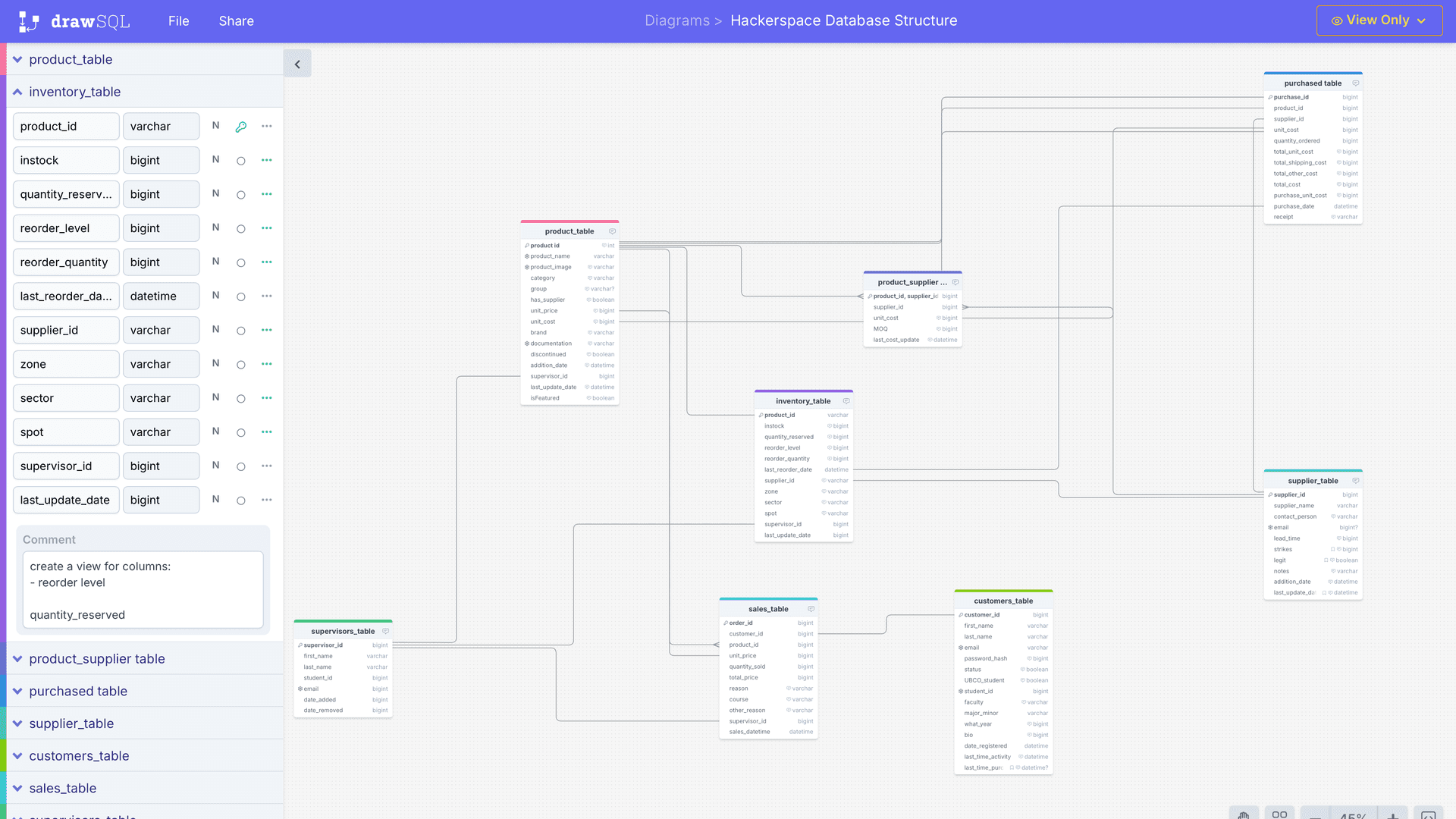Image resolution: width=1456 pixels, height=819 pixels.
Task: Open more options for supplier_id column
Action: pos(267,330)
